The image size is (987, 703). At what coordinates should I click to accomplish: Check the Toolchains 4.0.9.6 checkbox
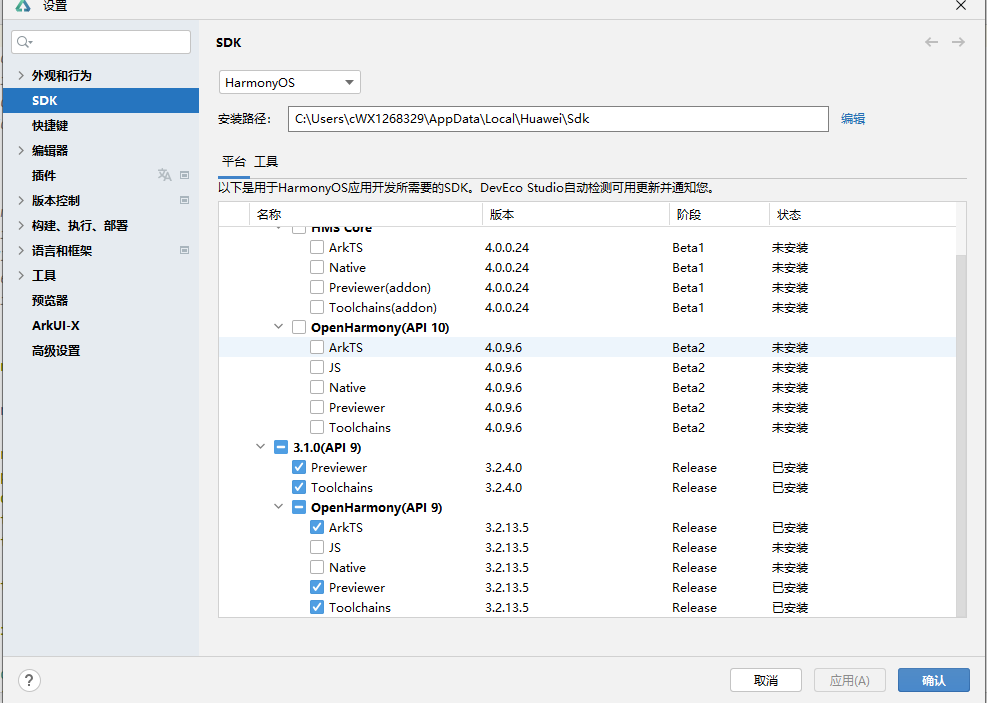pyautogui.click(x=317, y=427)
